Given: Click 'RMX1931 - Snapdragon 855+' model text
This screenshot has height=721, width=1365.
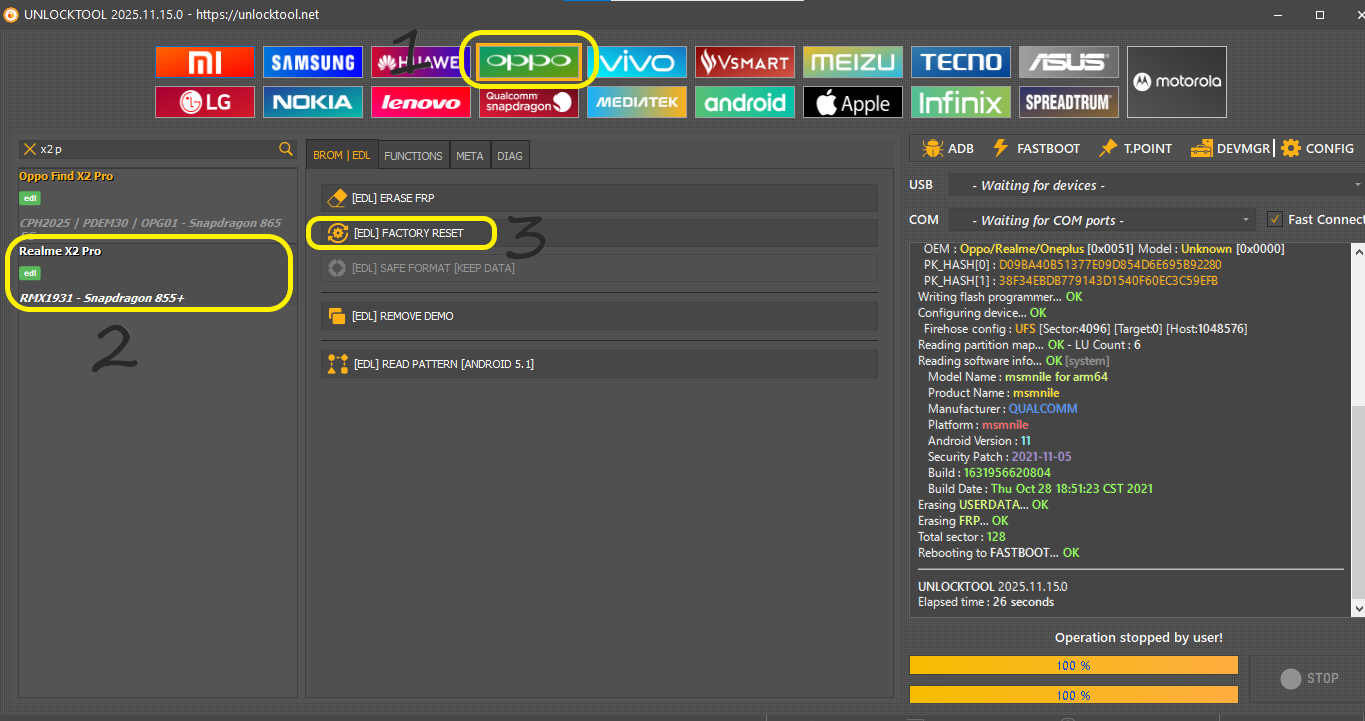Looking at the screenshot, I should coord(101,298).
